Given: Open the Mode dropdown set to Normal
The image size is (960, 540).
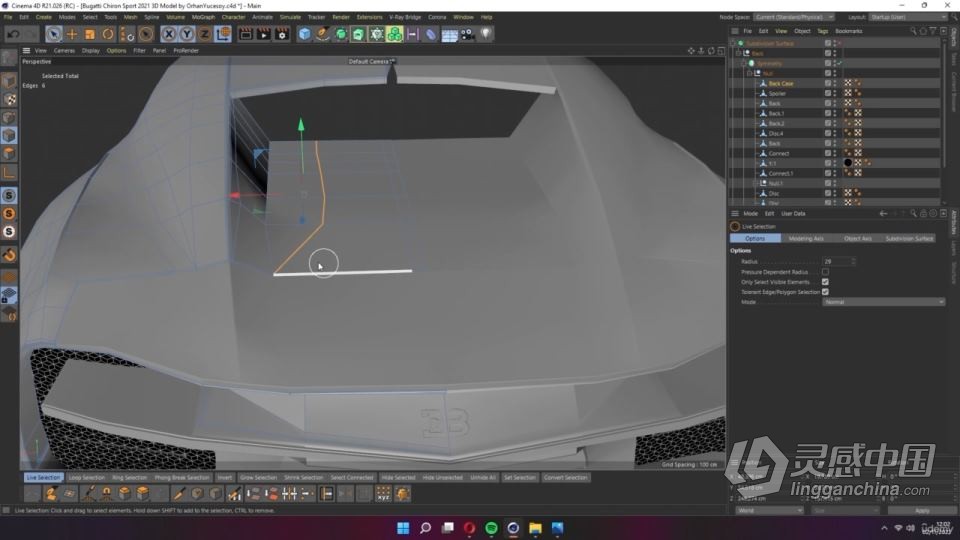Looking at the screenshot, I should pos(883,302).
